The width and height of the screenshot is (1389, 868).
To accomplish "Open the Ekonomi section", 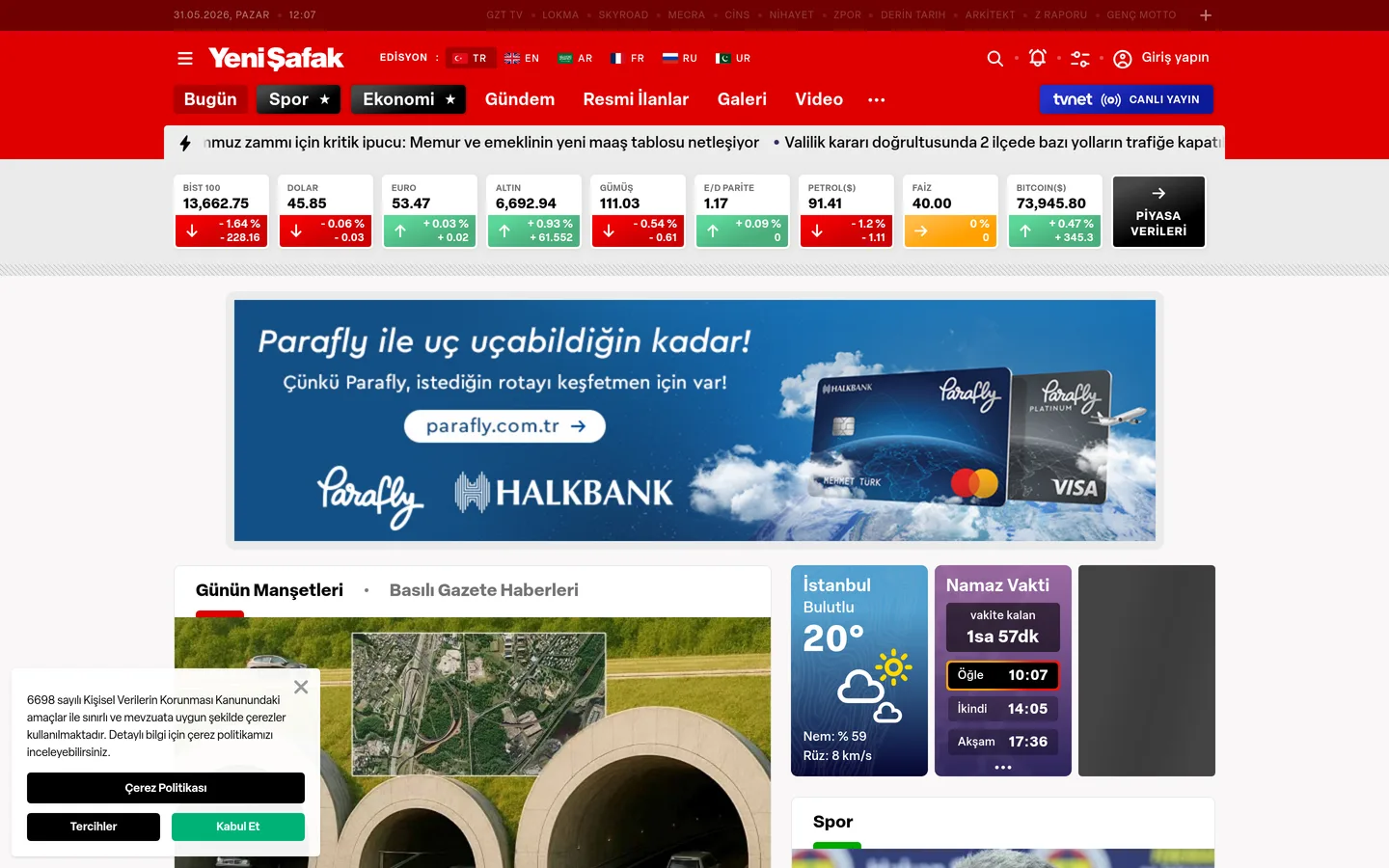I will (x=408, y=99).
